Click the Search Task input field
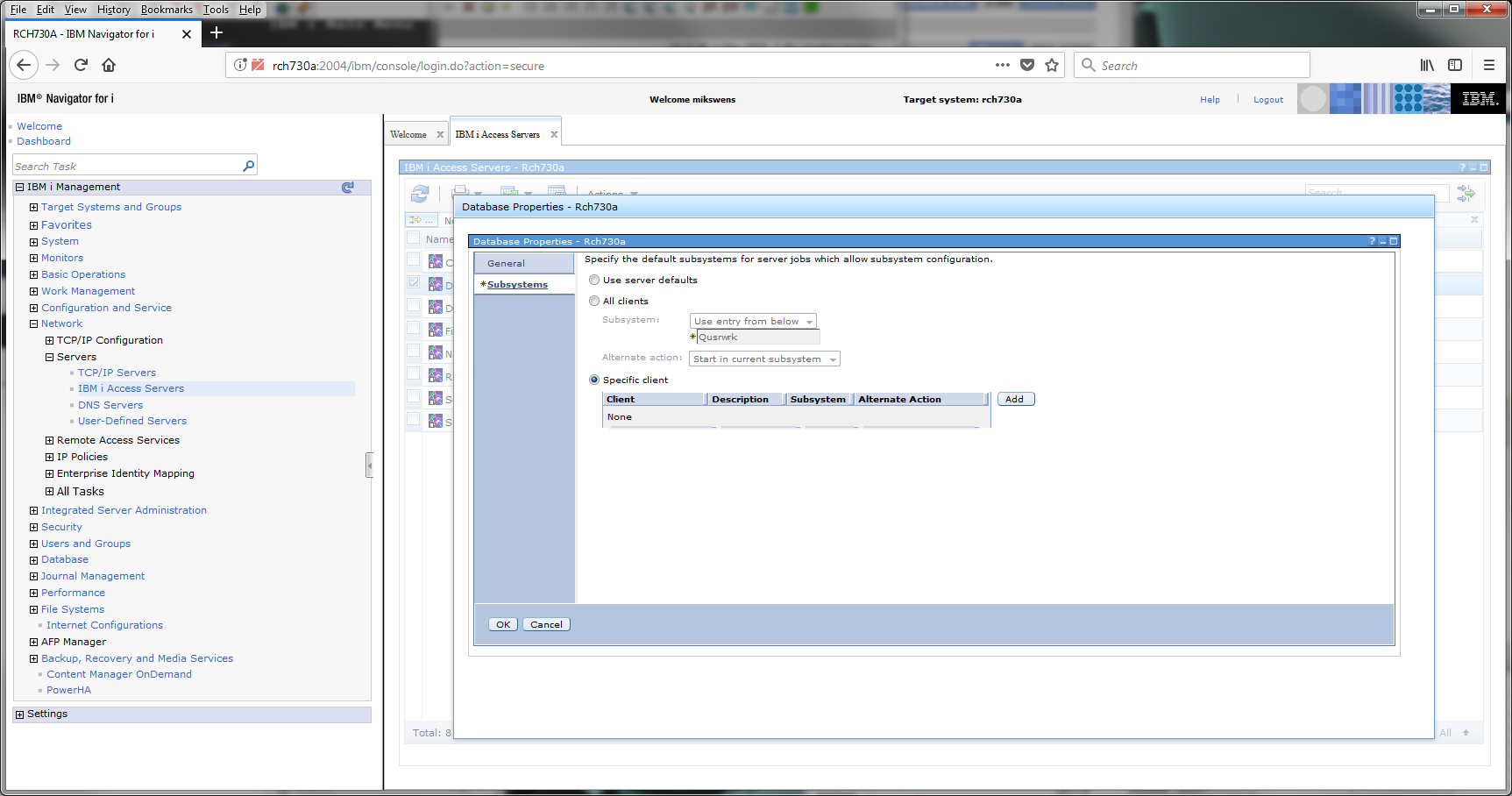Viewport: 1512px width, 796px height. pos(126,166)
